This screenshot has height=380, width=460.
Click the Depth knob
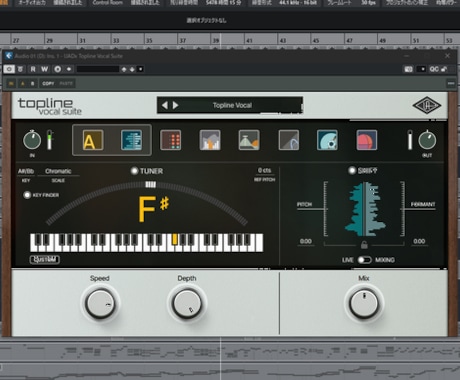coord(187,304)
